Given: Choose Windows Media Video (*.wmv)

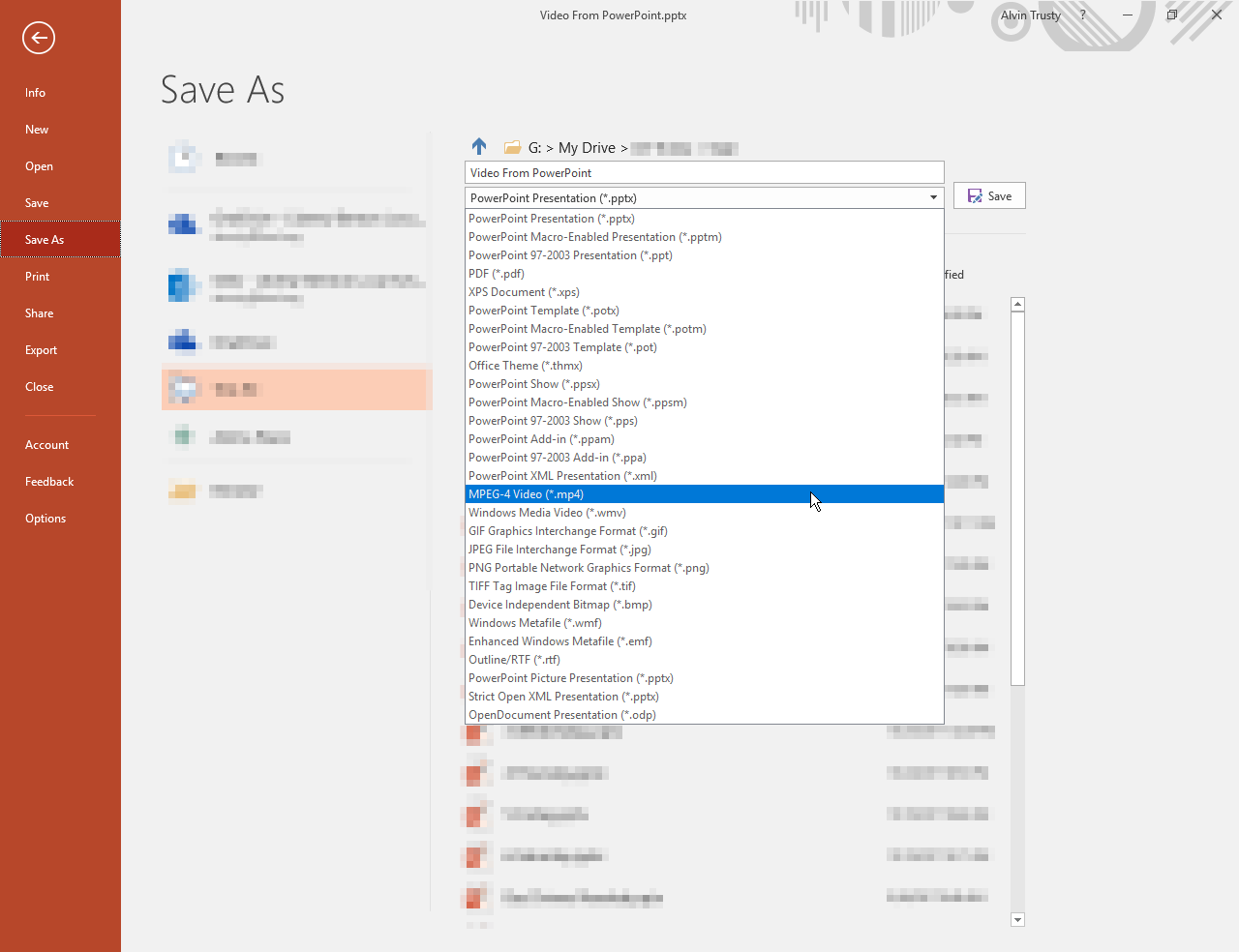Looking at the screenshot, I should pyautogui.click(x=704, y=513).
